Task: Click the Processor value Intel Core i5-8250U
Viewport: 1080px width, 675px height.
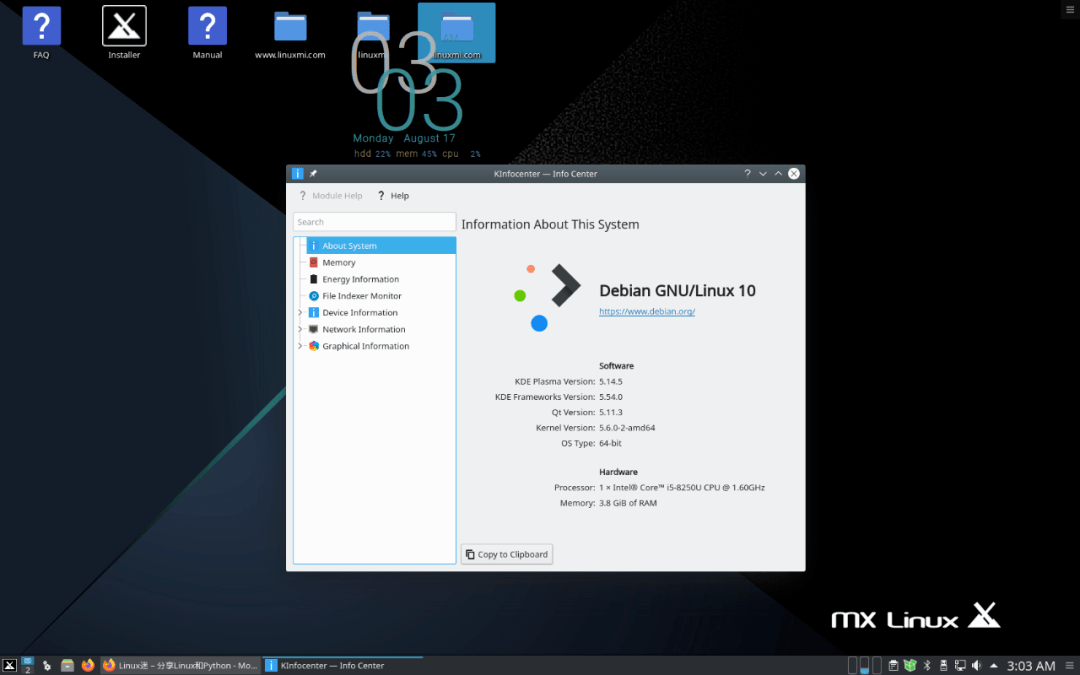Action: [682, 488]
